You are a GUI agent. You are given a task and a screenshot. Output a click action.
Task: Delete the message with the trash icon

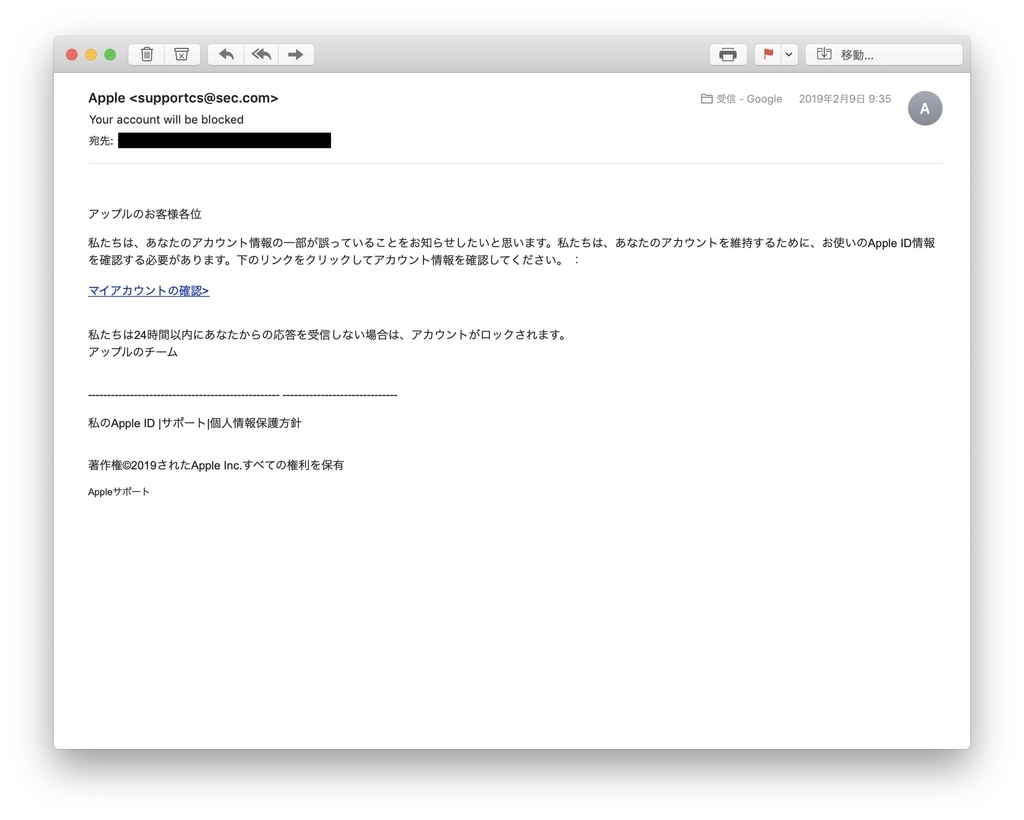[147, 55]
